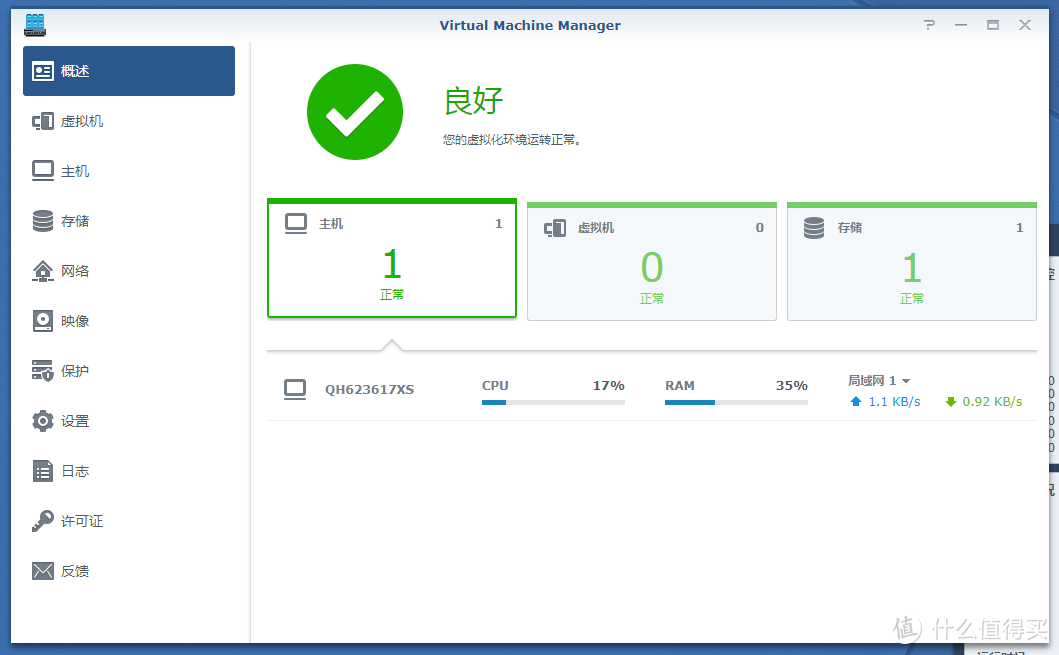Open 许可证 license page
This screenshot has height=655, width=1059.
click(128, 521)
